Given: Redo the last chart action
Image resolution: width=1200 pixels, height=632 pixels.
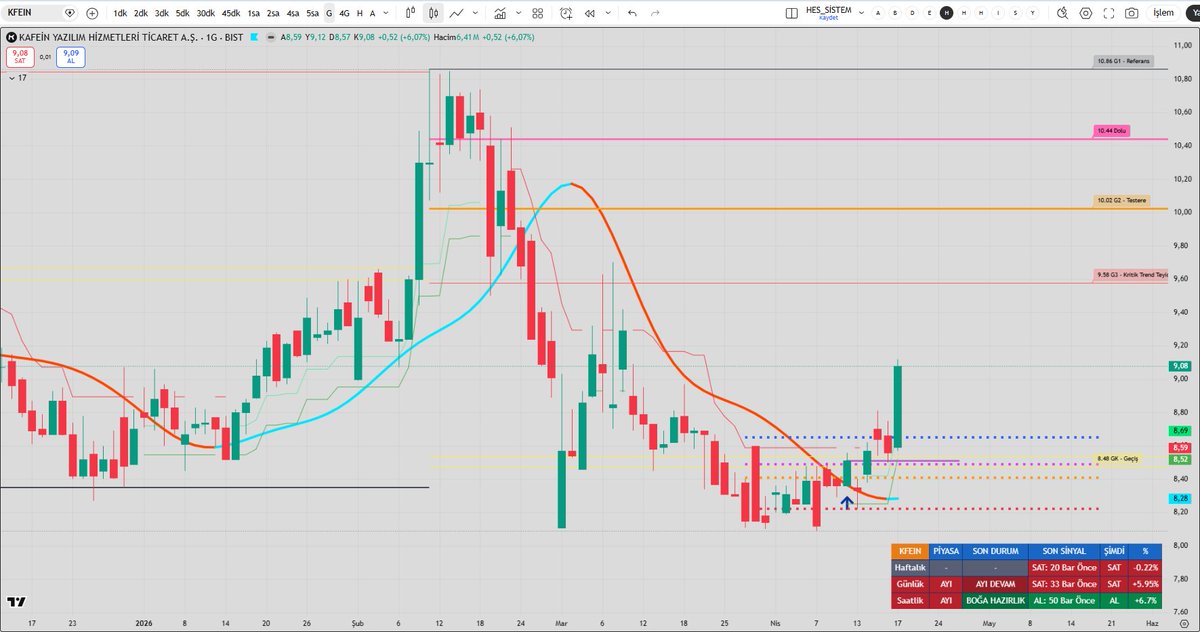Looking at the screenshot, I should [x=655, y=14].
